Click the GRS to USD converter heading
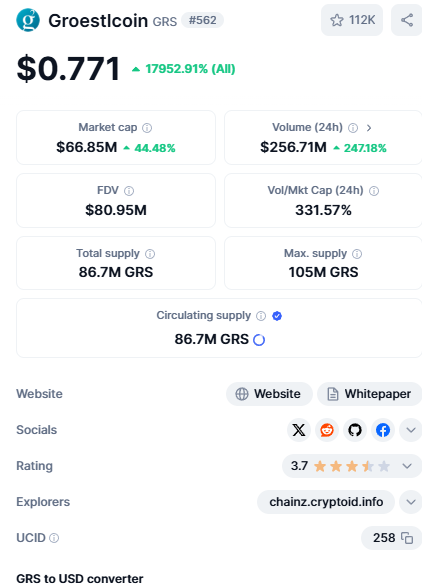Viewport: 422px width, 585px height. [80, 579]
